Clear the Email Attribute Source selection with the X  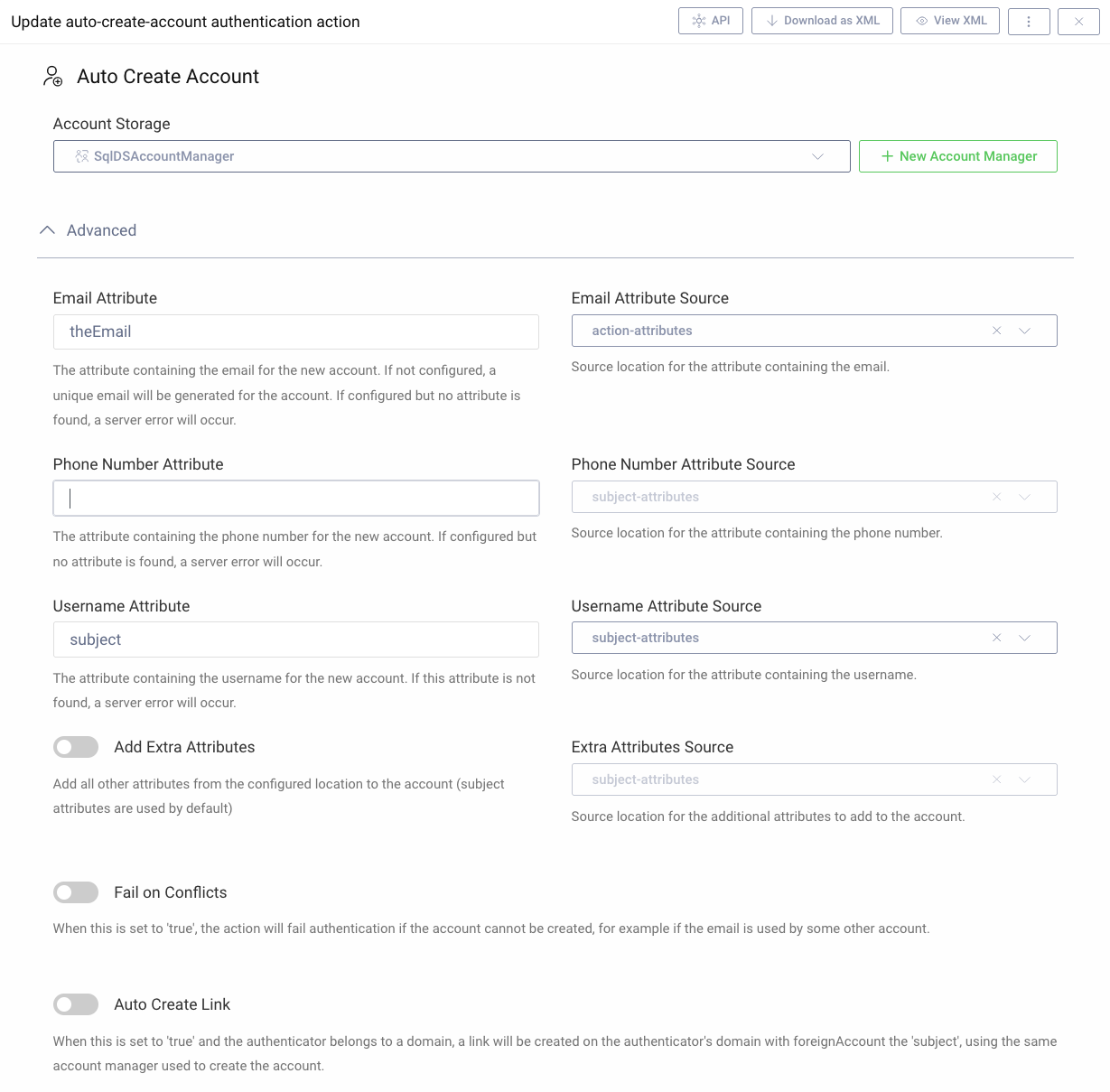pos(996,331)
